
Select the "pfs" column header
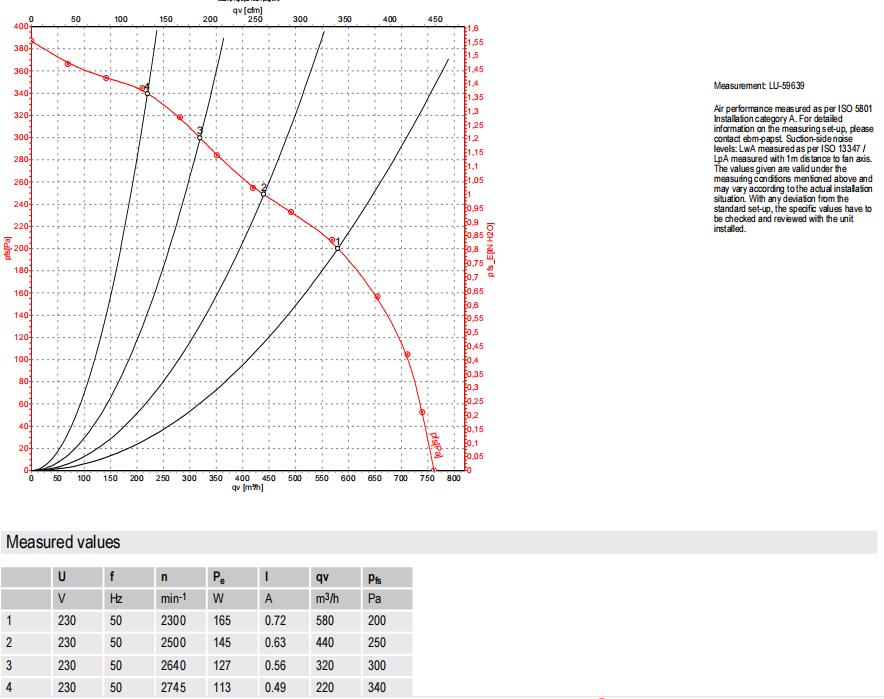(x=376, y=577)
